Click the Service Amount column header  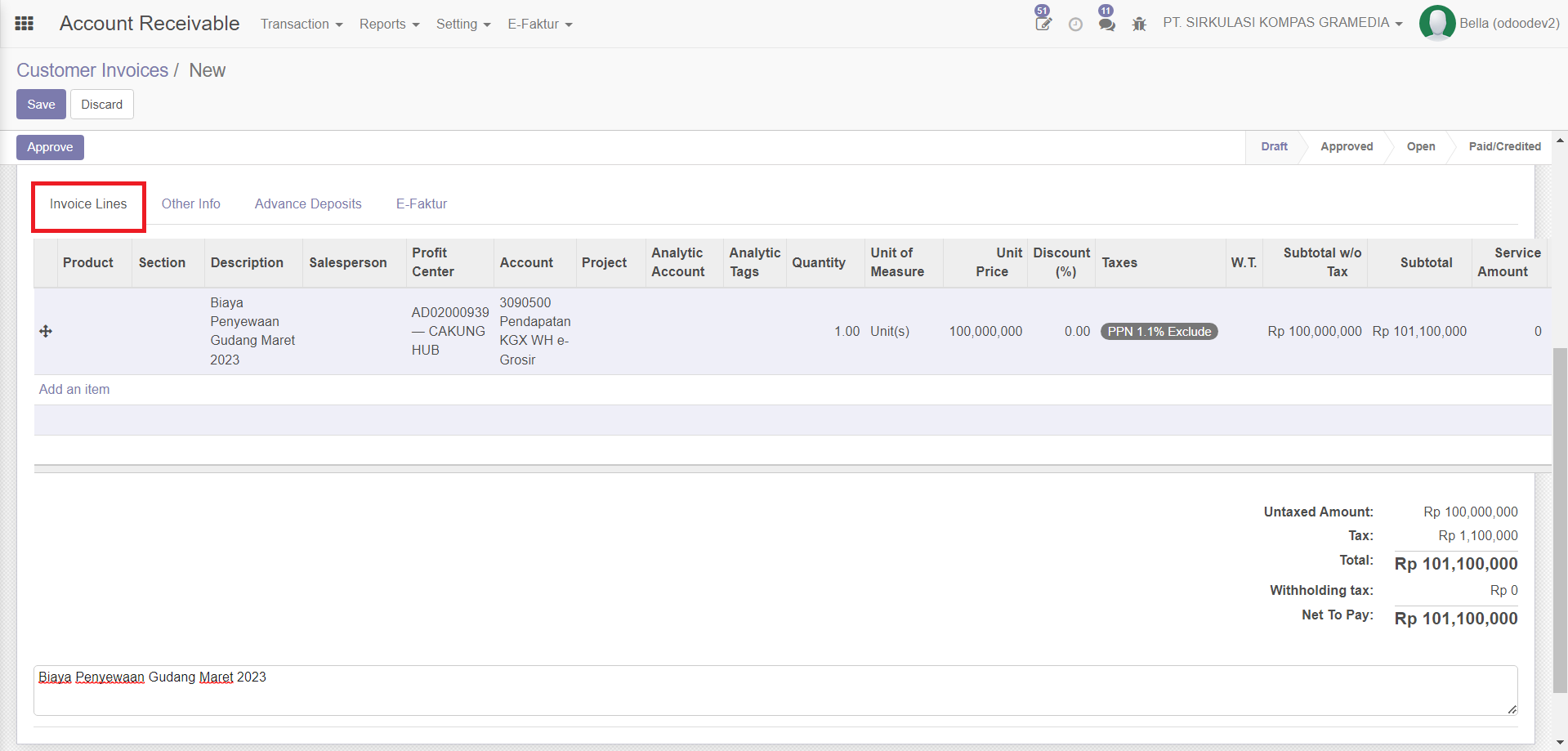click(x=1508, y=262)
